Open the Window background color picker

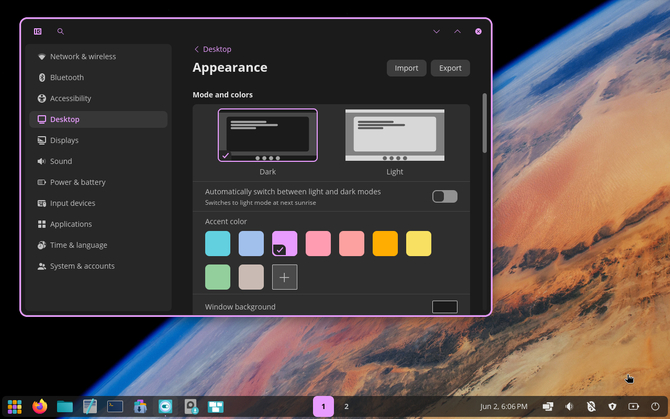[445, 307]
